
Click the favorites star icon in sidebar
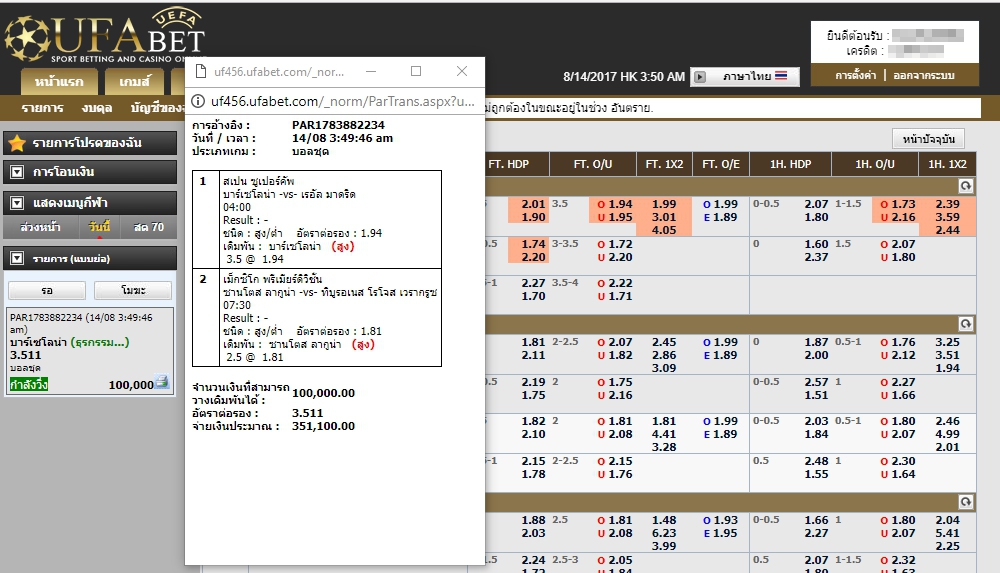(x=17, y=143)
